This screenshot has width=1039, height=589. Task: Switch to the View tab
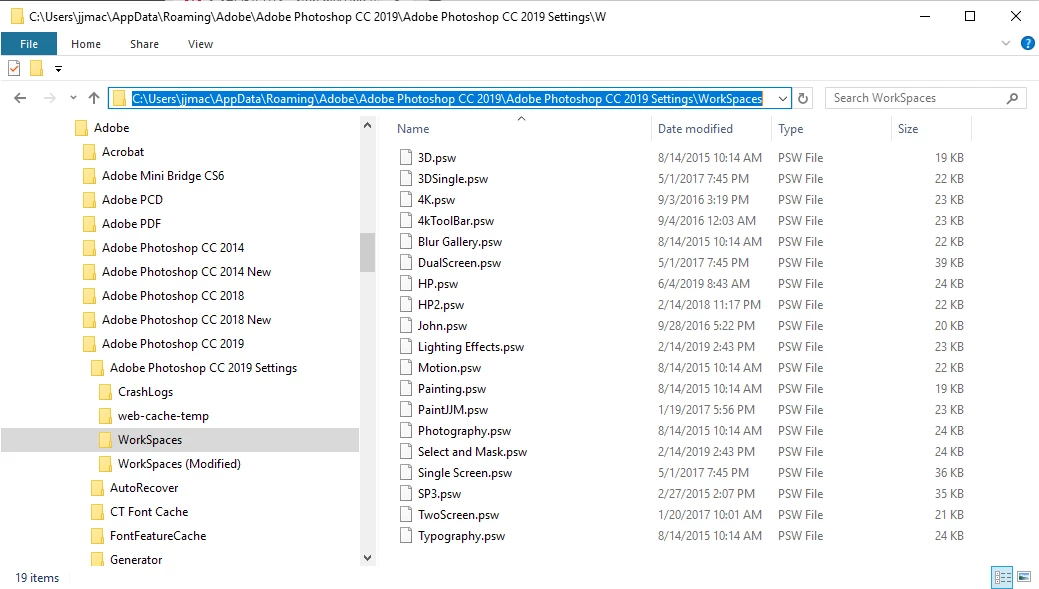[200, 44]
